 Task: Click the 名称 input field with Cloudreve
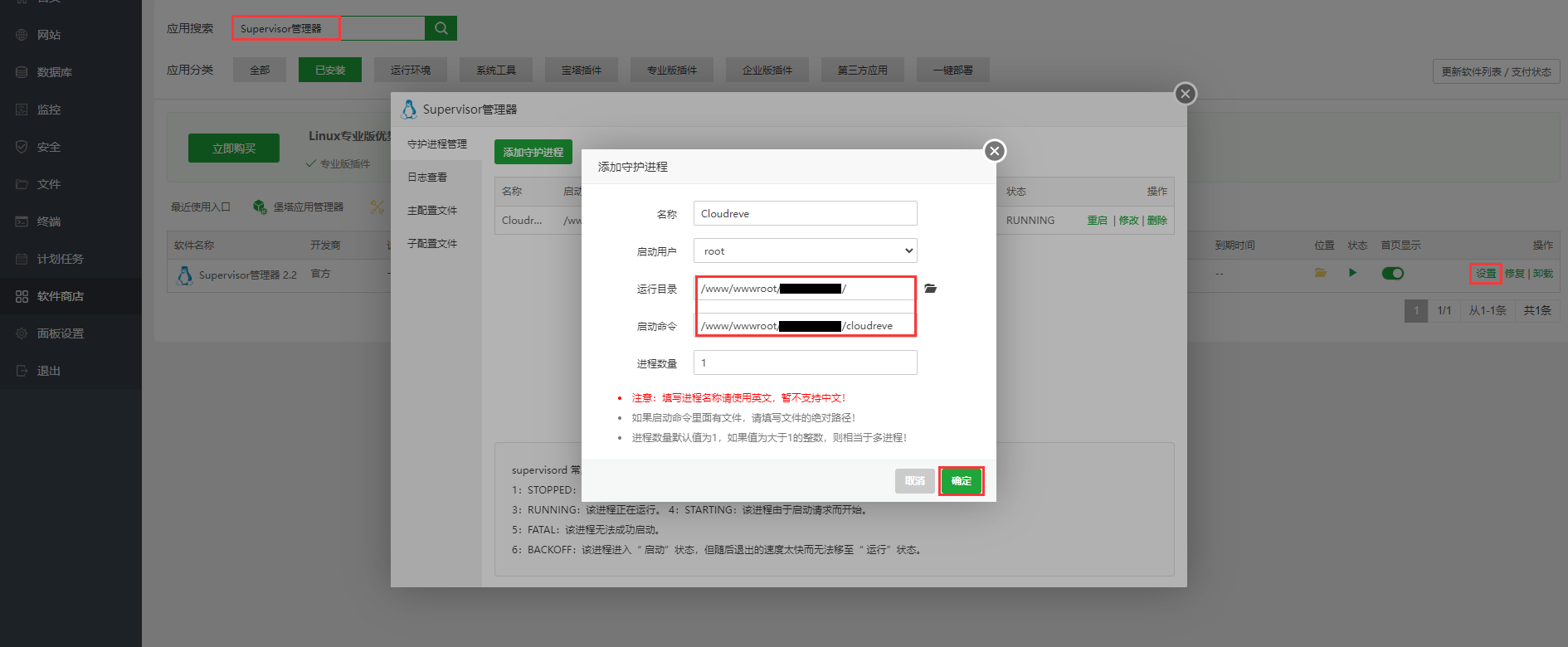click(805, 213)
